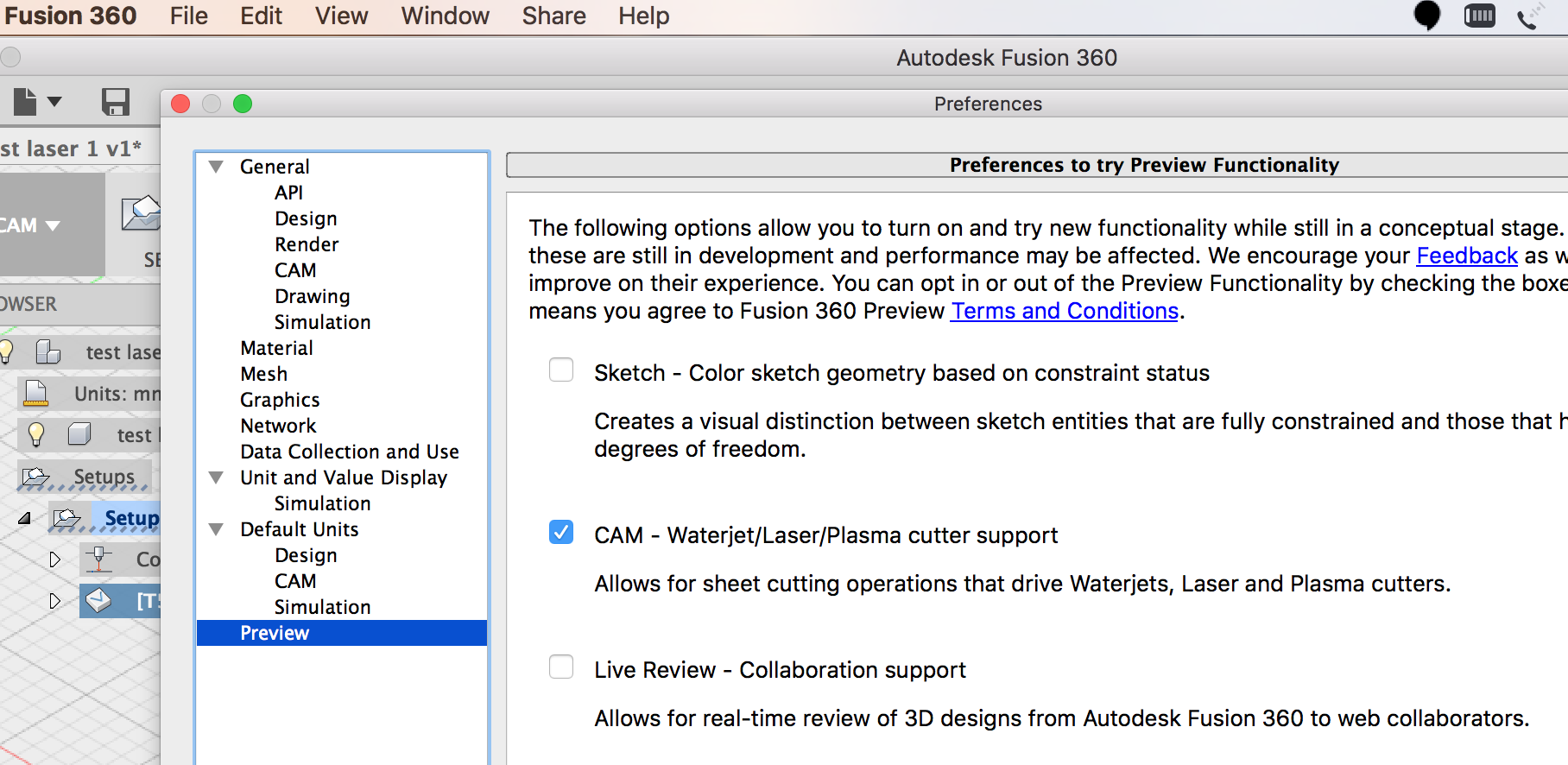Click the phone icon in menu bar
This screenshot has width=1568, height=765.
[1529, 16]
